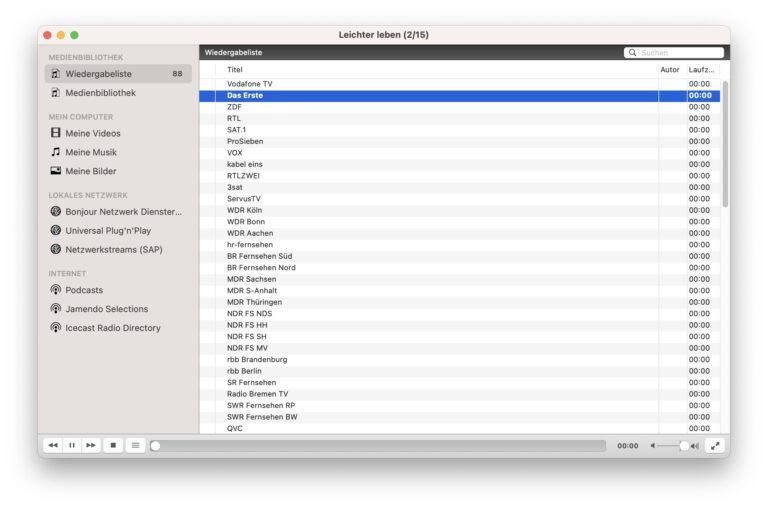Click the Suchen search field

674,52
